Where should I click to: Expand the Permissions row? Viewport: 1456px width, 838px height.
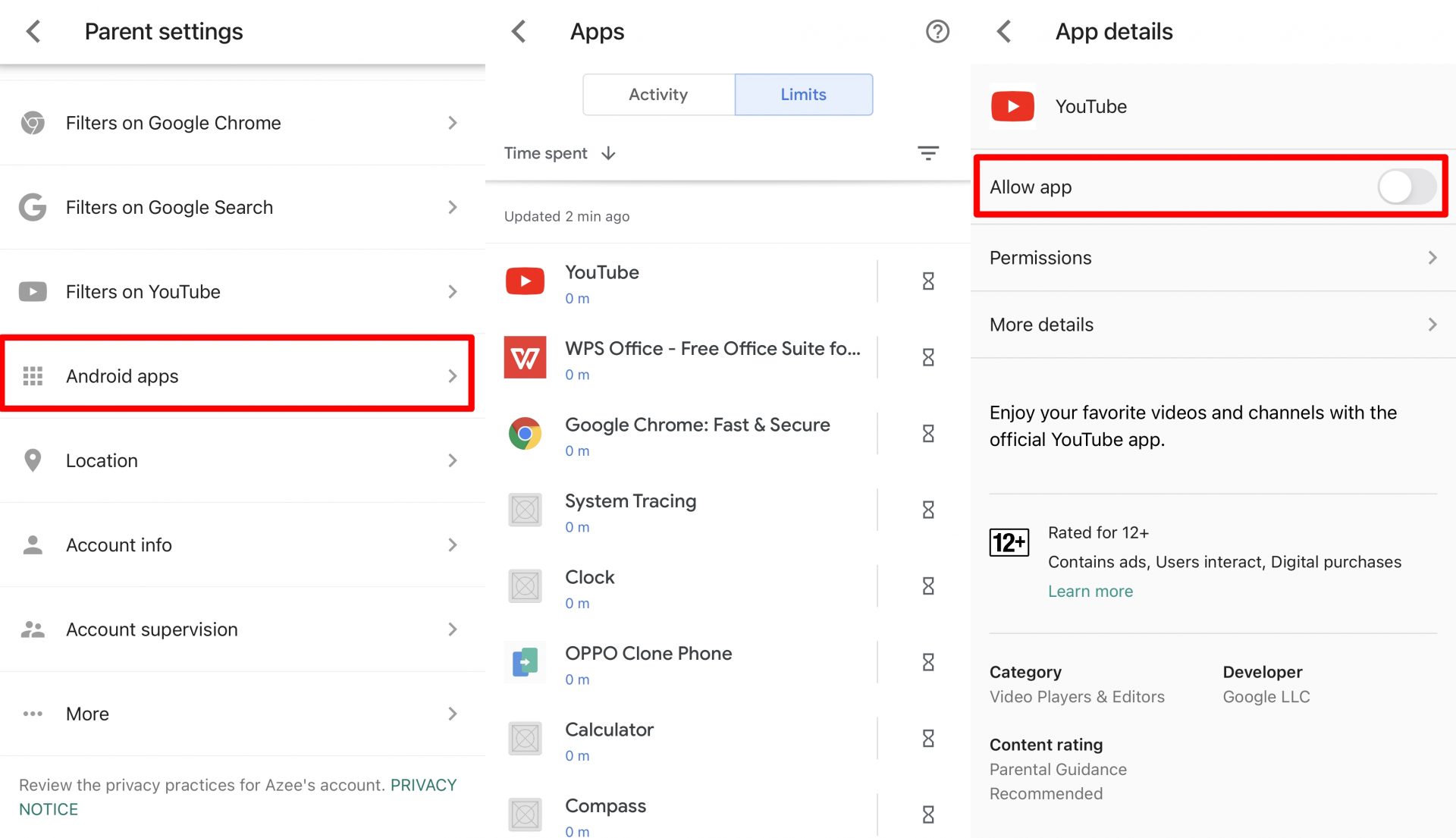pyautogui.click(x=1212, y=258)
